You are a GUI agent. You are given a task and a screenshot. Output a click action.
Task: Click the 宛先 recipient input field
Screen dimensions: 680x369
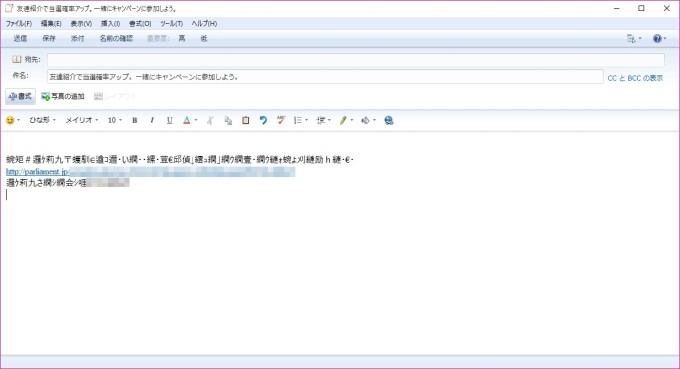(356, 60)
